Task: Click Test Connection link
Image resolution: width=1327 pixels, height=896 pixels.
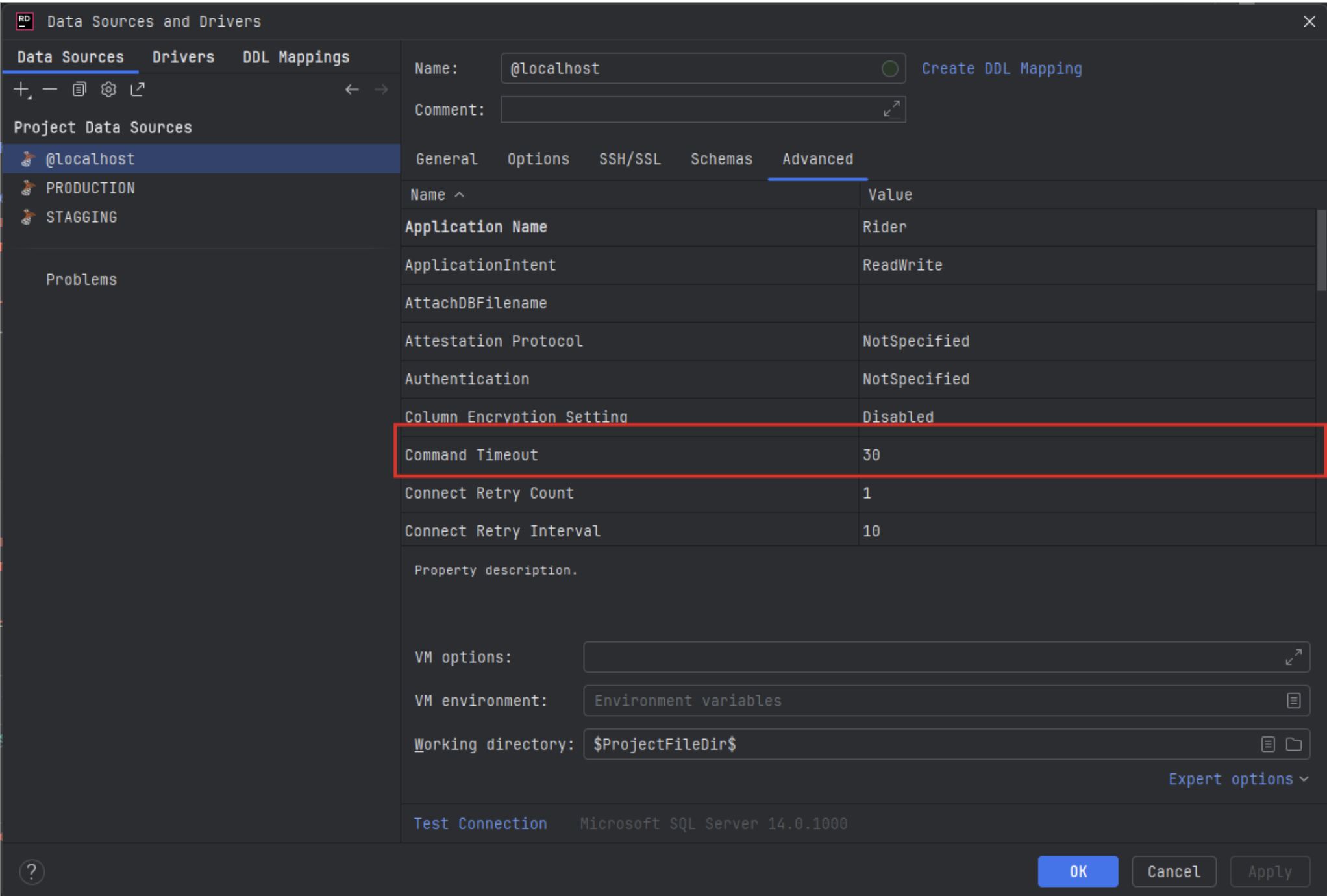Action: (x=480, y=824)
